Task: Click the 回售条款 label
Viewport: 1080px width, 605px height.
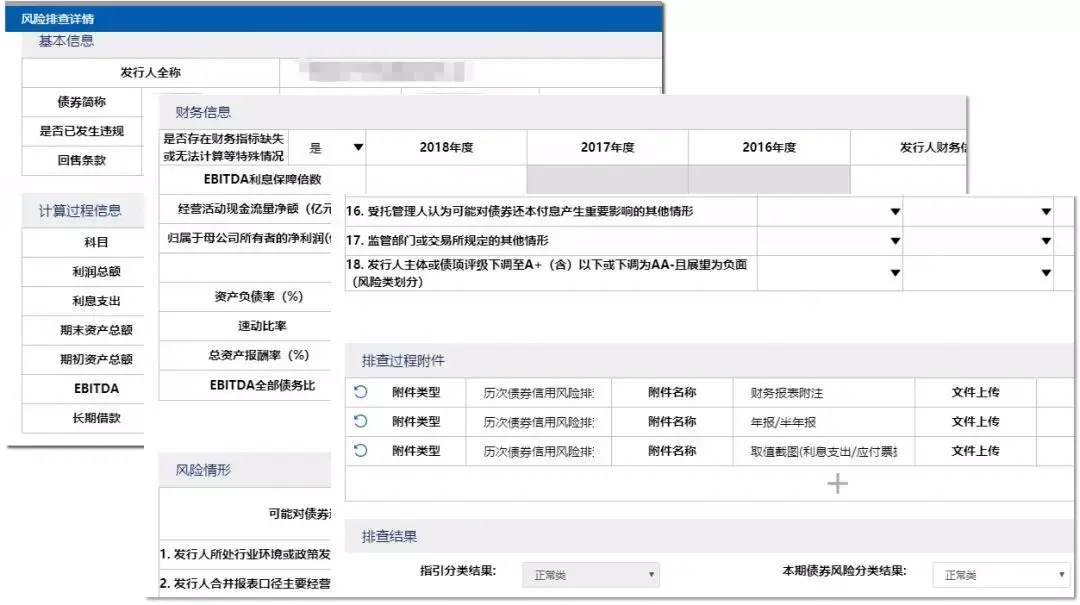Action: [81, 161]
